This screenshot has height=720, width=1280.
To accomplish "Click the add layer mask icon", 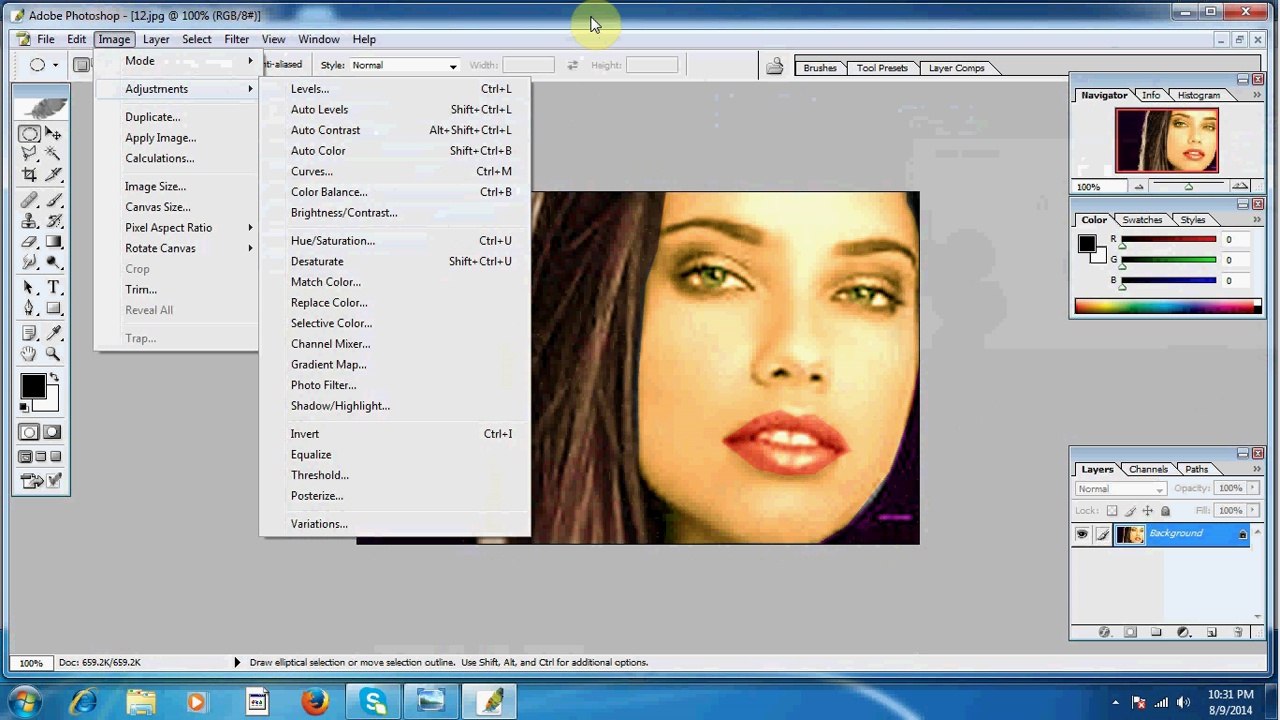I will point(1130,632).
